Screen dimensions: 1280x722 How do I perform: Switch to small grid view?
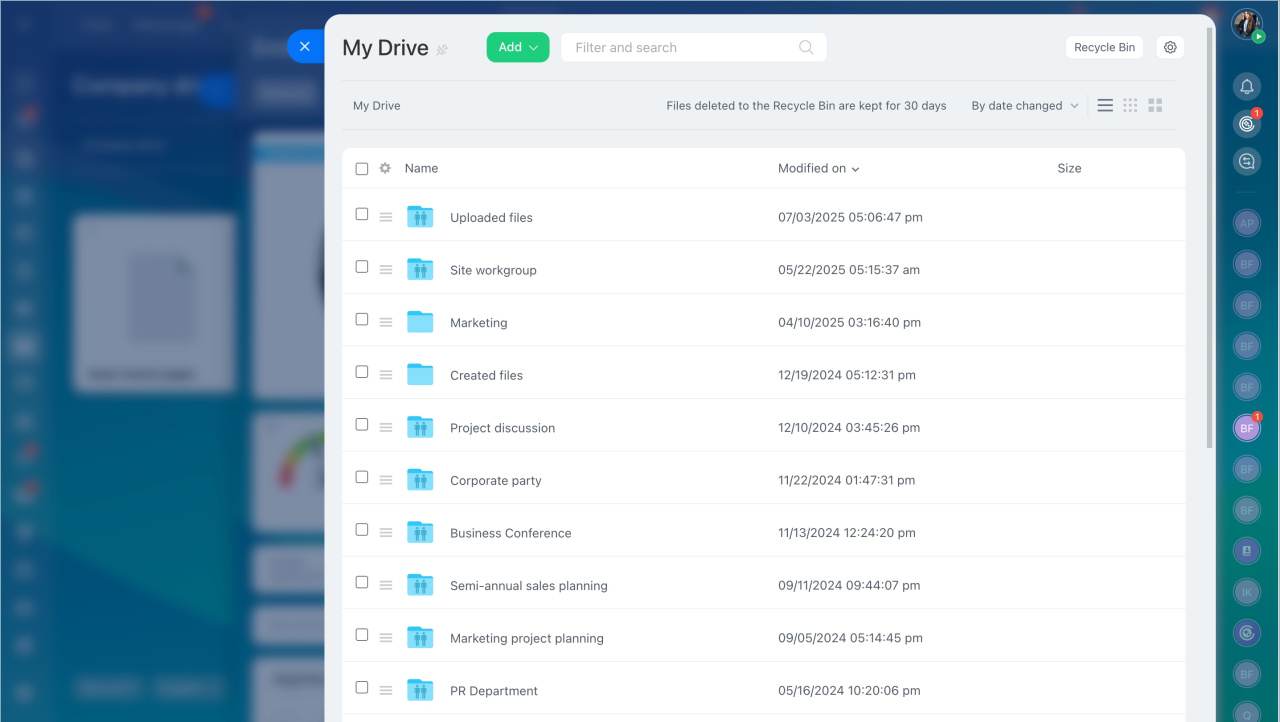1130,105
